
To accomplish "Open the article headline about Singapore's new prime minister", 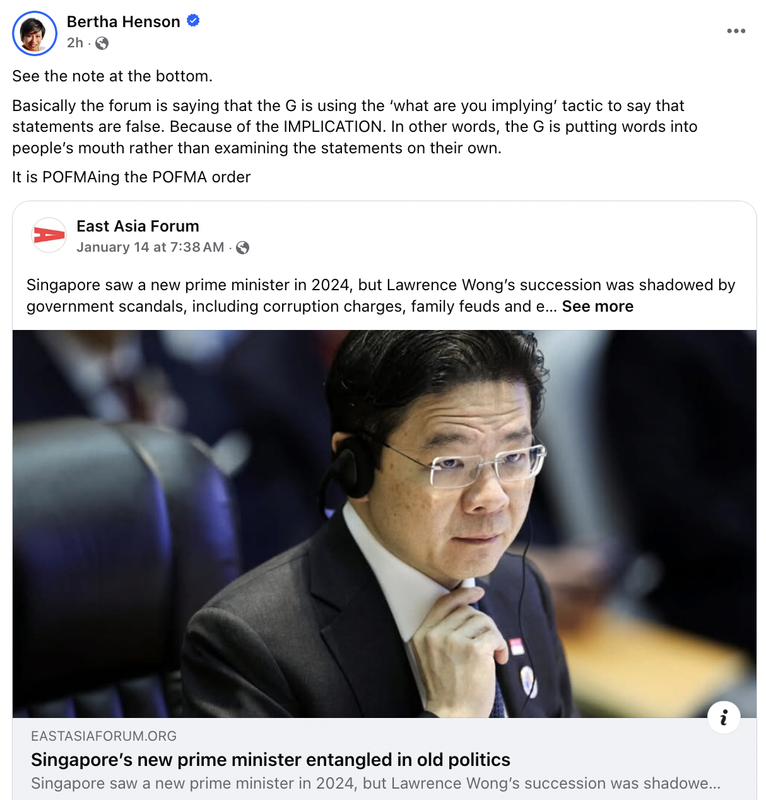I will [x=270, y=760].
